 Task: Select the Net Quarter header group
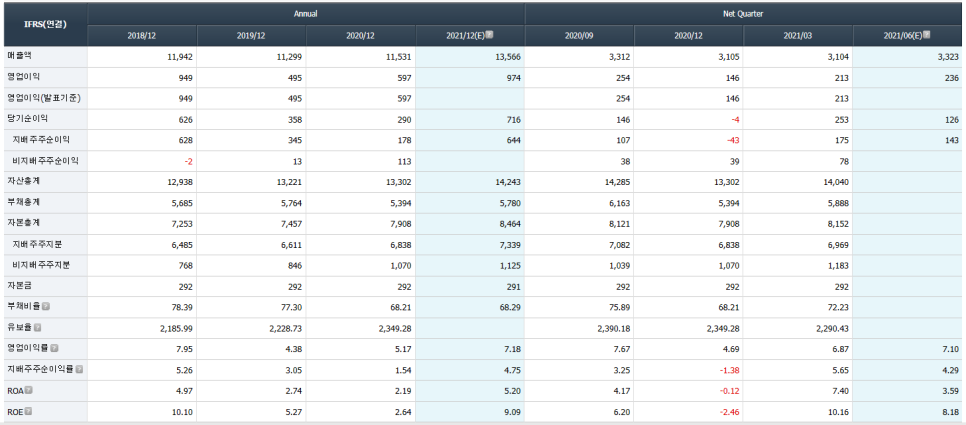(745, 14)
